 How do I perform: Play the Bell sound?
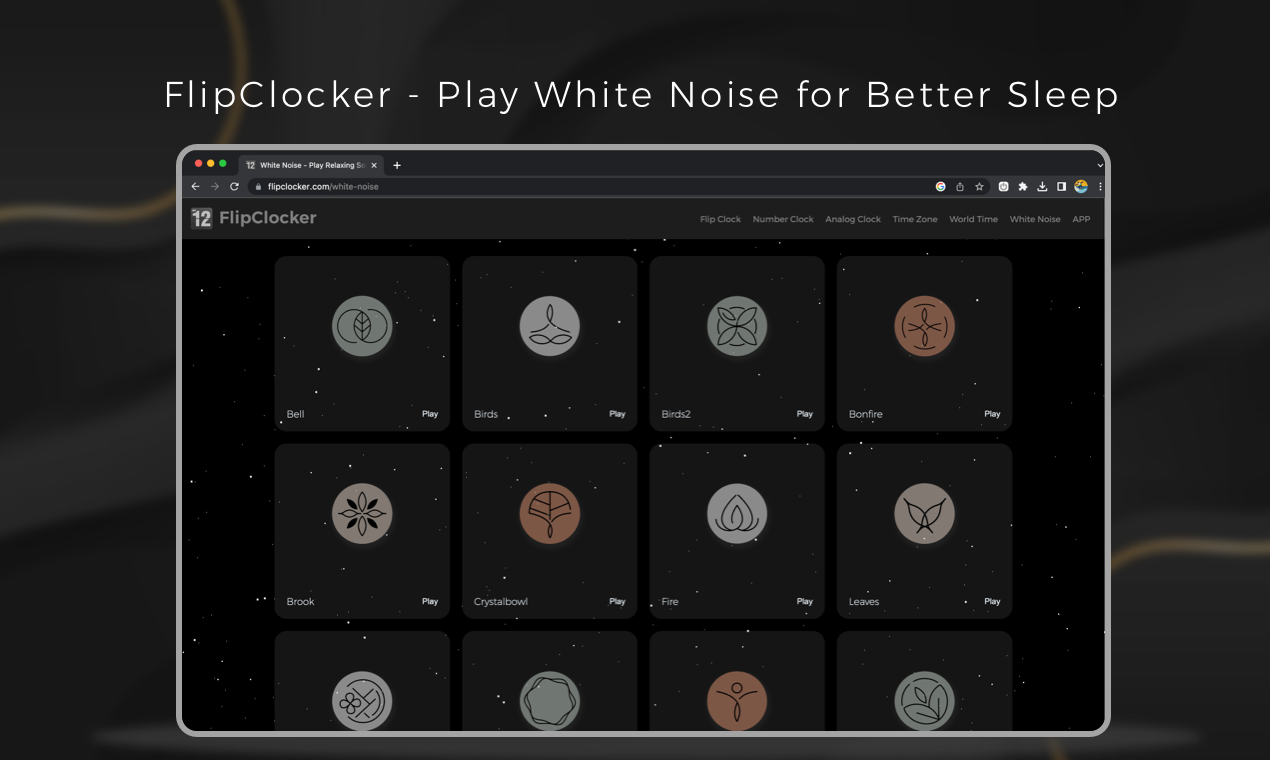[x=430, y=414]
